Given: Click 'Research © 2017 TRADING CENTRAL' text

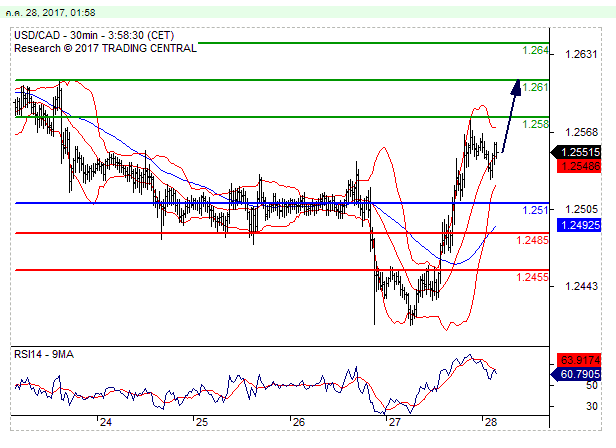Looking at the screenshot, I should click(x=105, y=48).
